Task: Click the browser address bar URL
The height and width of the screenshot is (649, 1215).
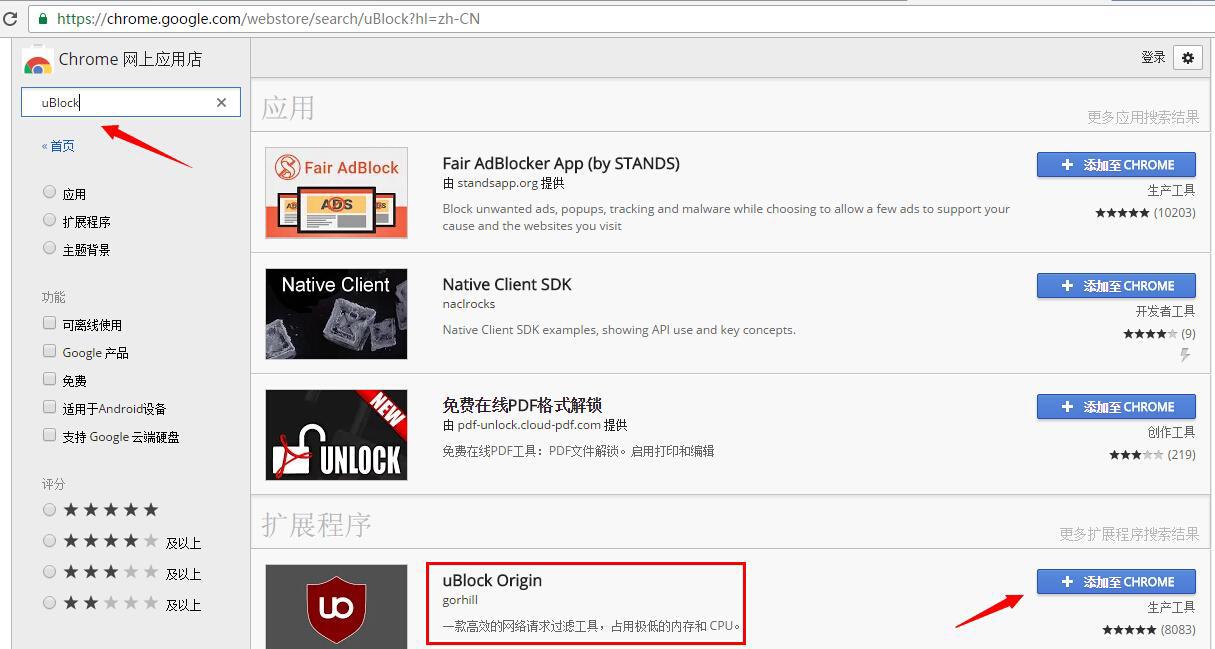Action: (268, 18)
